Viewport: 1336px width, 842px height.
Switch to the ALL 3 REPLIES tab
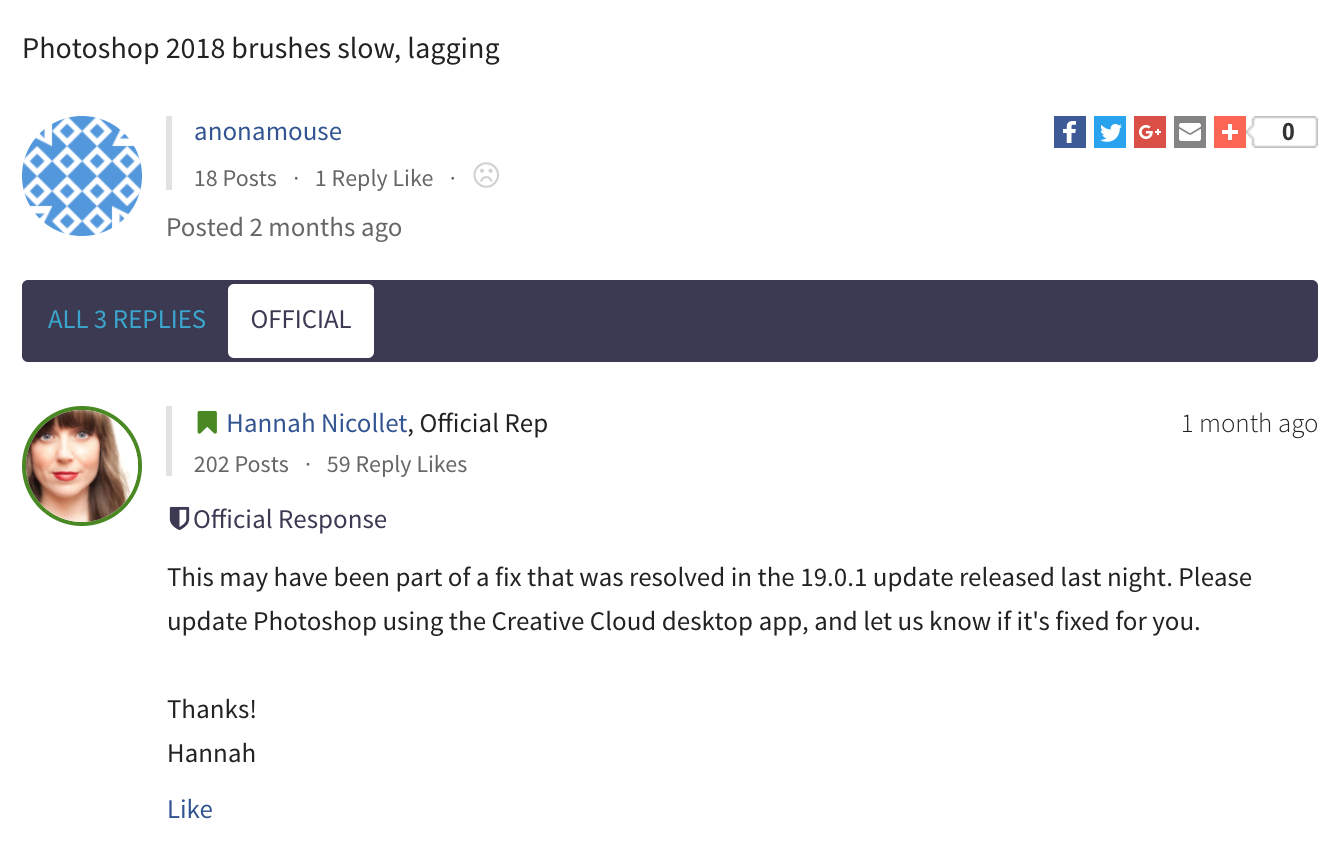(x=127, y=320)
